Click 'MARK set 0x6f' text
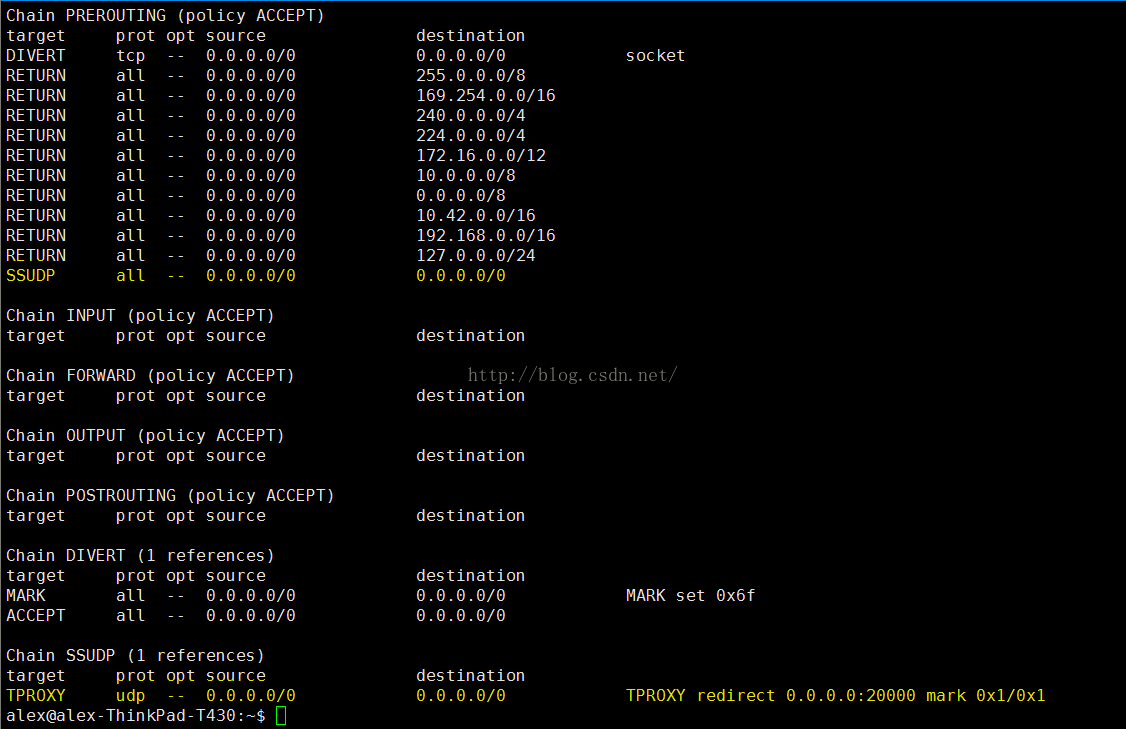Screen dimensions: 1126x729 [x=690, y=596]
